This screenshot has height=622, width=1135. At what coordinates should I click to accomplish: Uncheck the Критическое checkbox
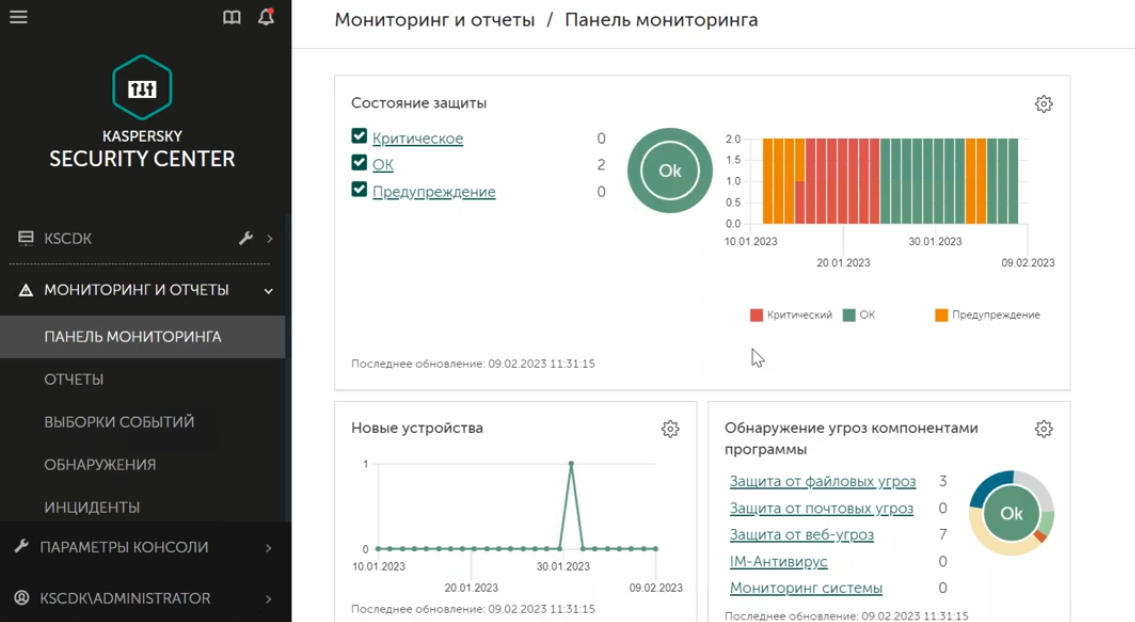(x=359, y=135)
